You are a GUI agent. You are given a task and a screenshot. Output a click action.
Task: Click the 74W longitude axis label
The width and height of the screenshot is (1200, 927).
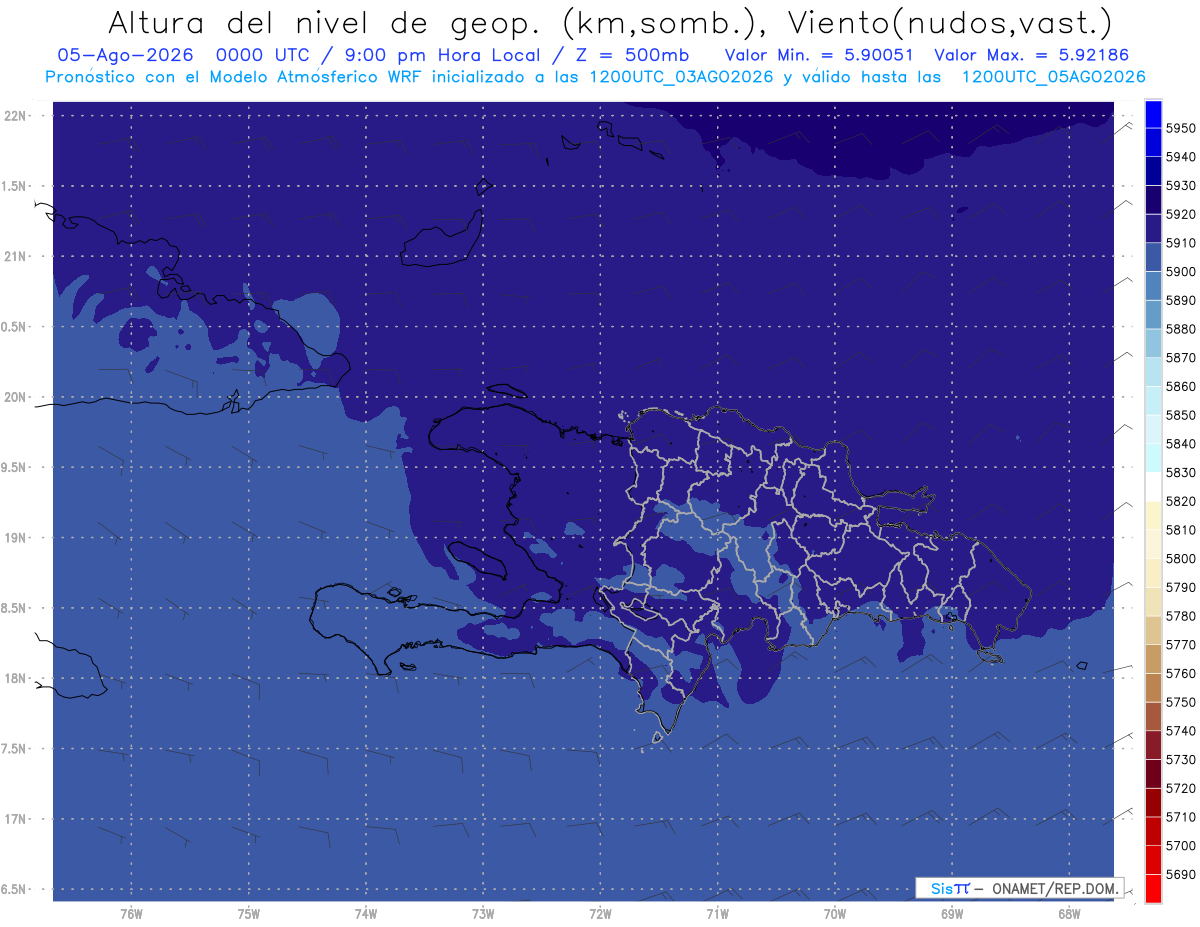pyautogui.click(x=366, y=914)
